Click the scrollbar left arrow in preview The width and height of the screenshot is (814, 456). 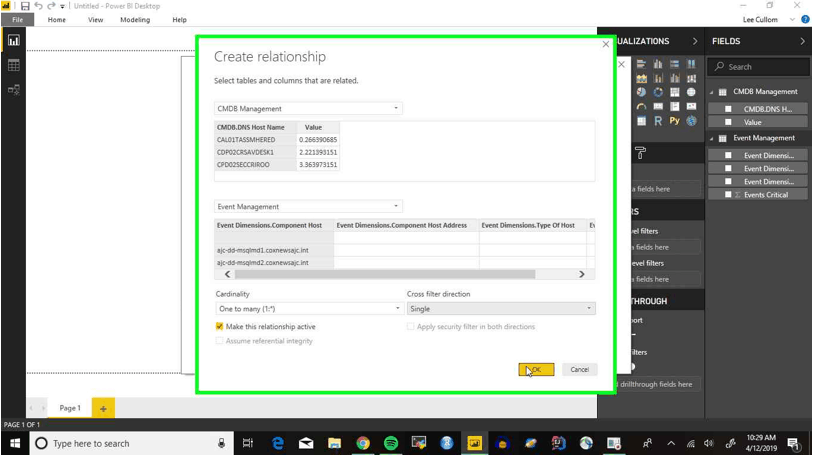[x=227, y=274]
